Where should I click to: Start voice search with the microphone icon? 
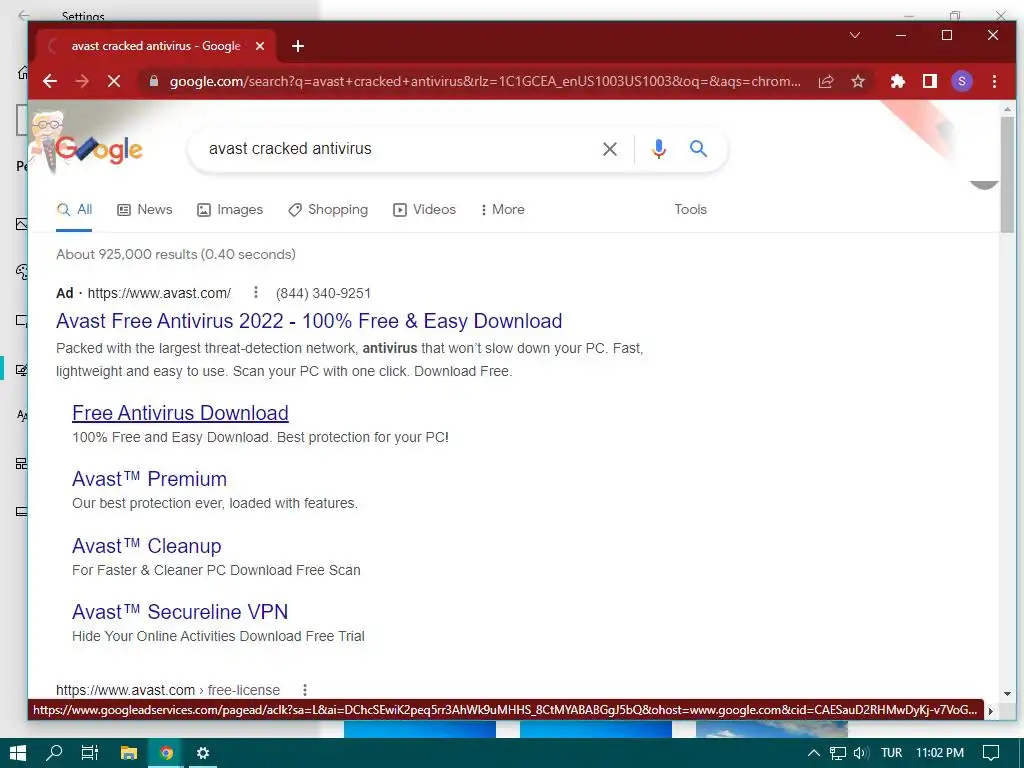tap(659, 149)
